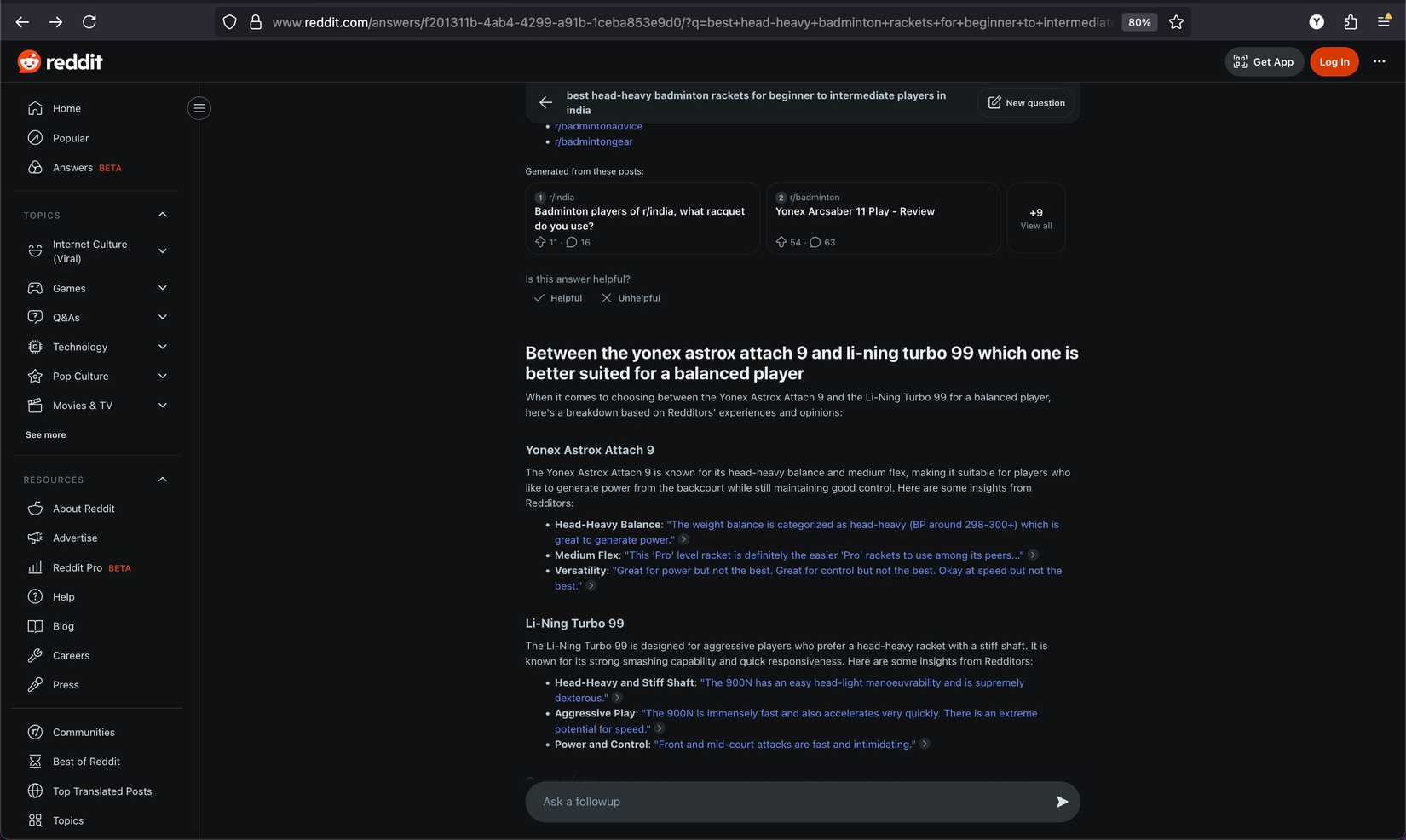Select the sidebar hamburger collapse button
1406x840 pixels.
[x=199, y=108]
